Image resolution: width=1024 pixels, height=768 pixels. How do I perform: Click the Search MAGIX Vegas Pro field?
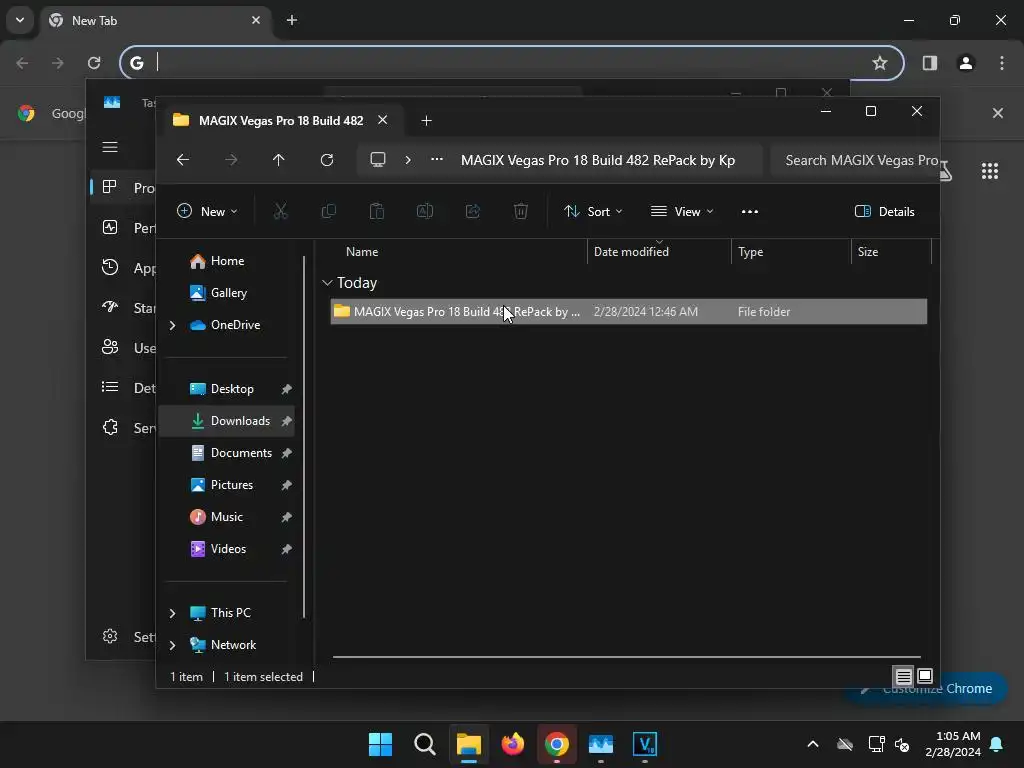(x=854, y=160)
